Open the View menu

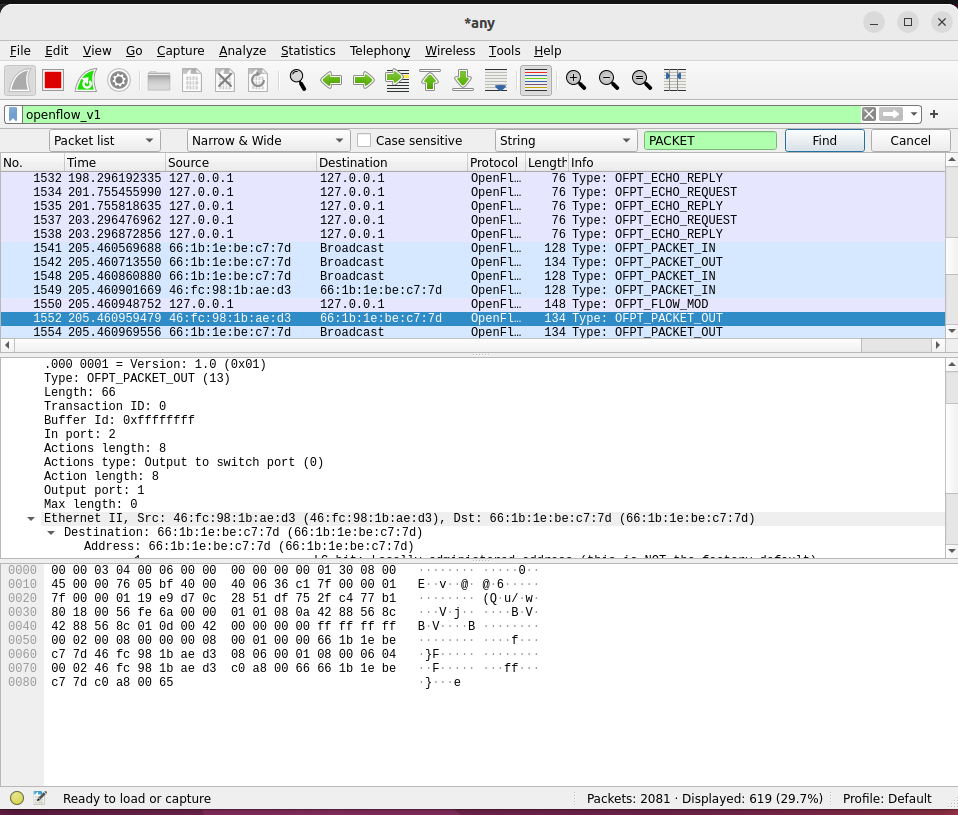pyautogui.click(x=97, y=51)
